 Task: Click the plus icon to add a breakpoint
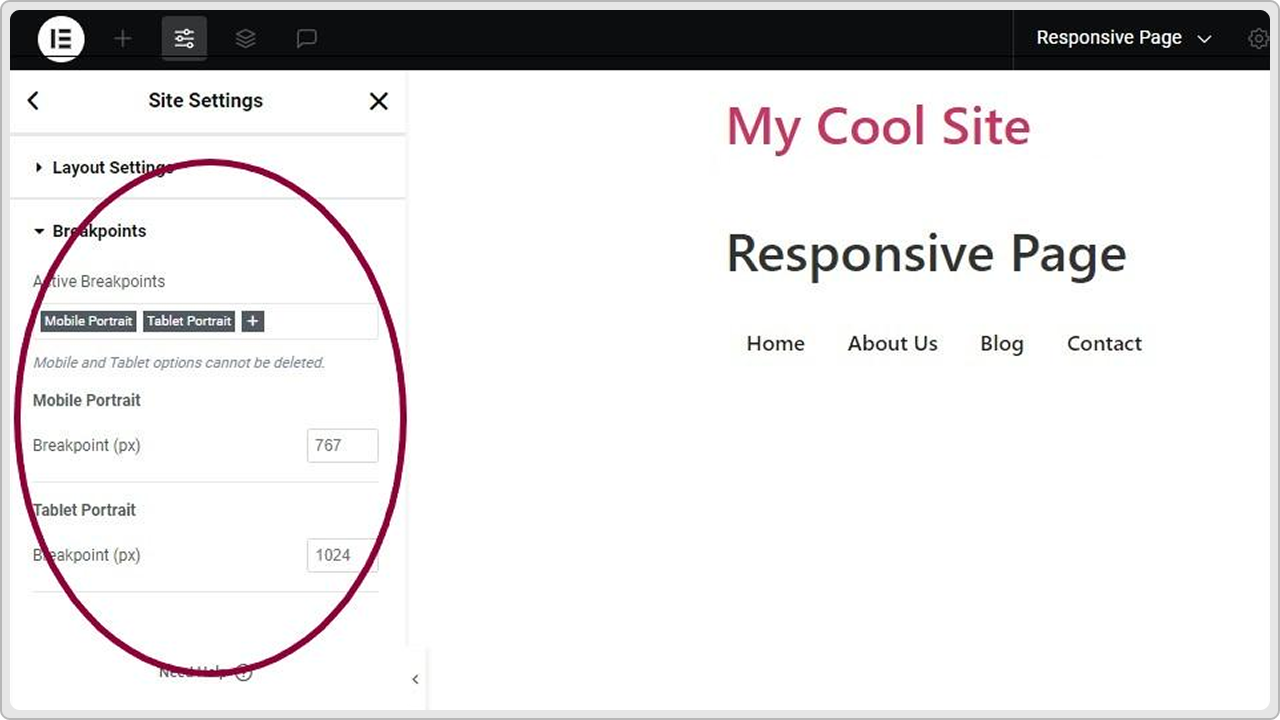point(251,321)
